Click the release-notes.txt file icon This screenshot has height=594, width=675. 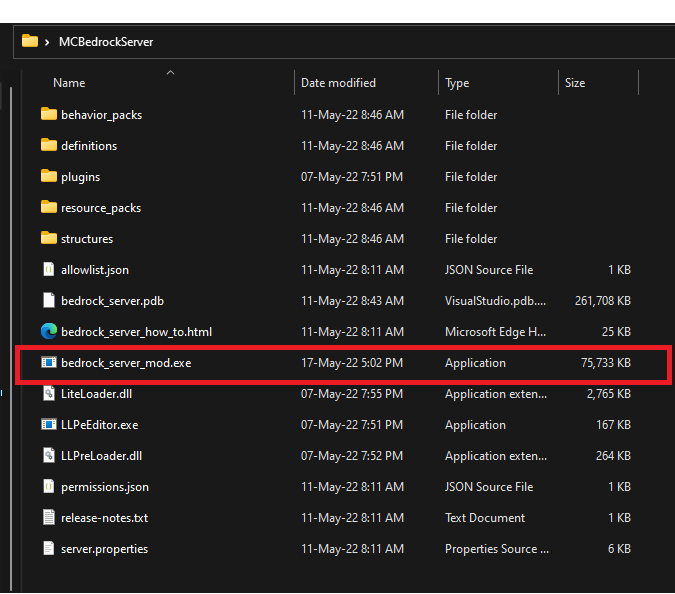49,517
